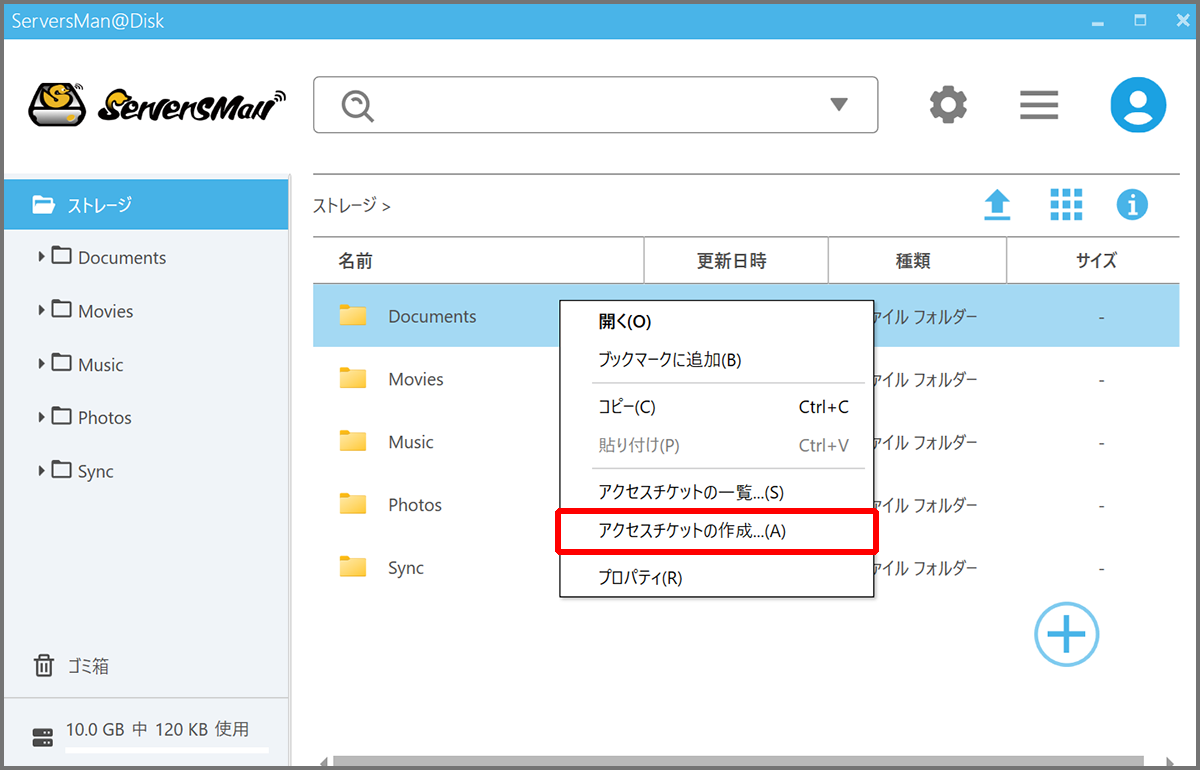Sort by 種類 column header
The width and height of the screenshot is (1200, 770).
click(x=917, y=261)
